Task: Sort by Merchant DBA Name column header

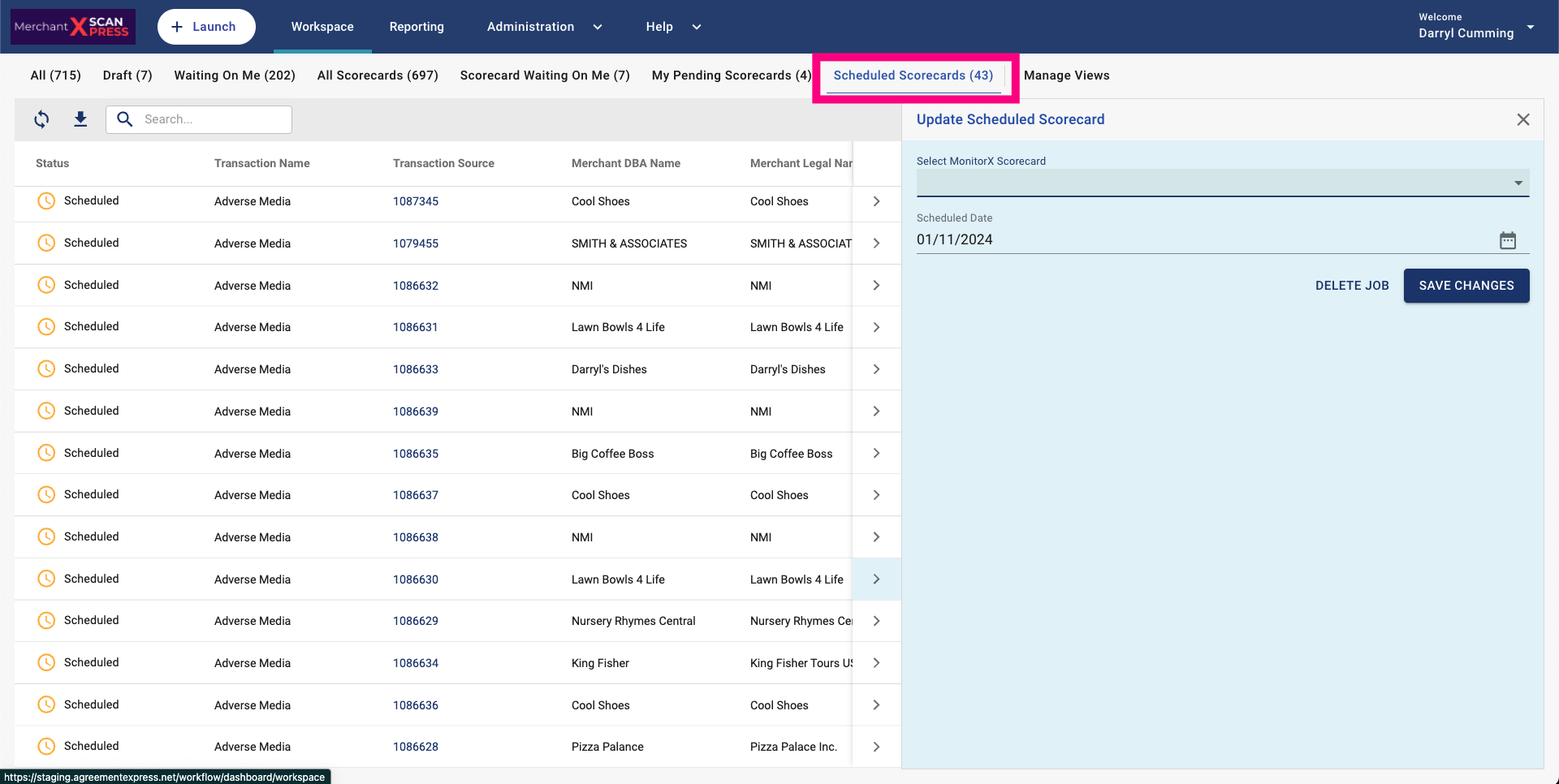Action: tap(626, 163)
